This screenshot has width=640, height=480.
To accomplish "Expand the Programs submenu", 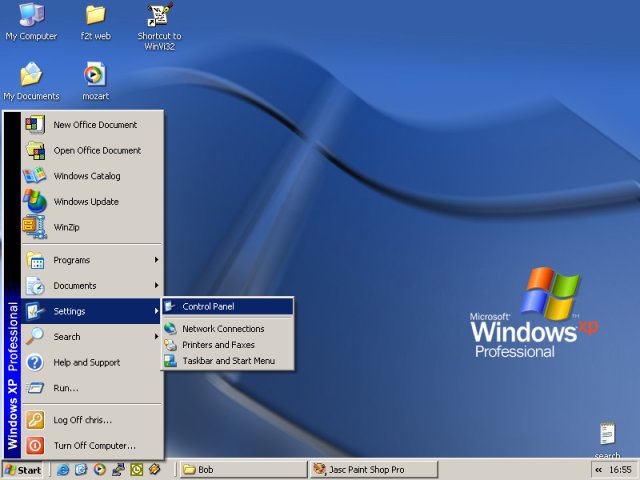I will 92,260.
